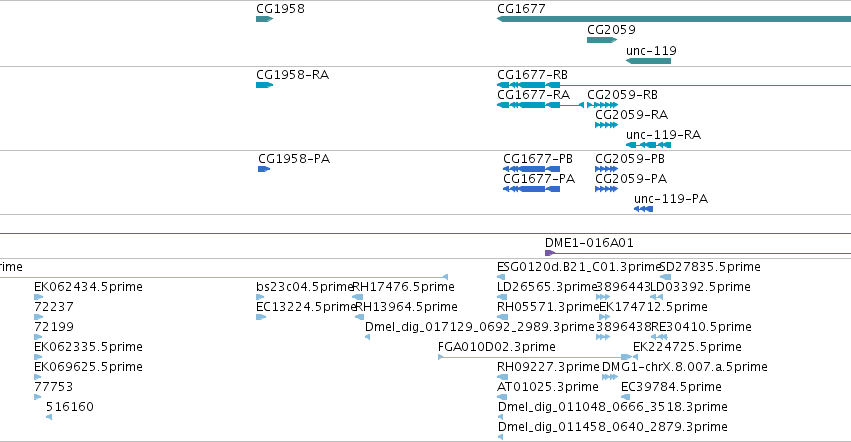
Task: Select the RH17476.5prime label
Action: [404, 287]
